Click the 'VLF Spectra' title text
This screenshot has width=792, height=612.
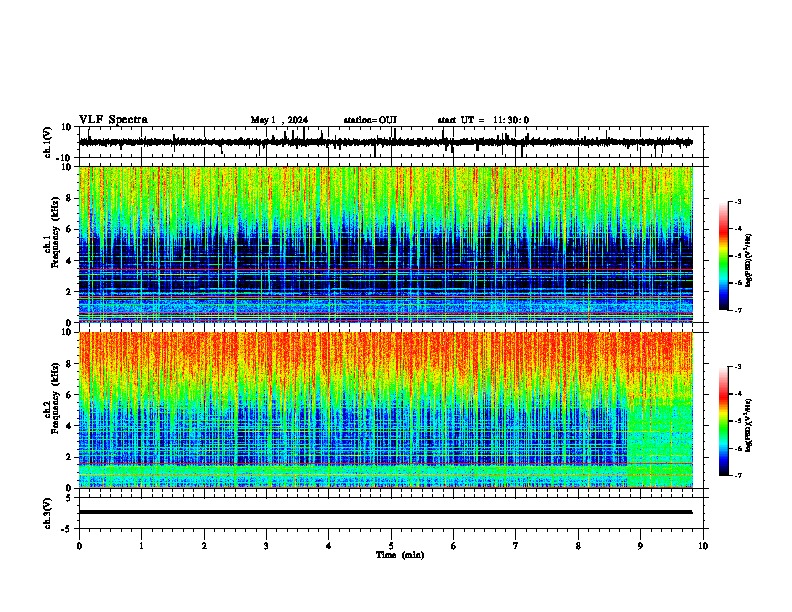(x=113, y=120)
